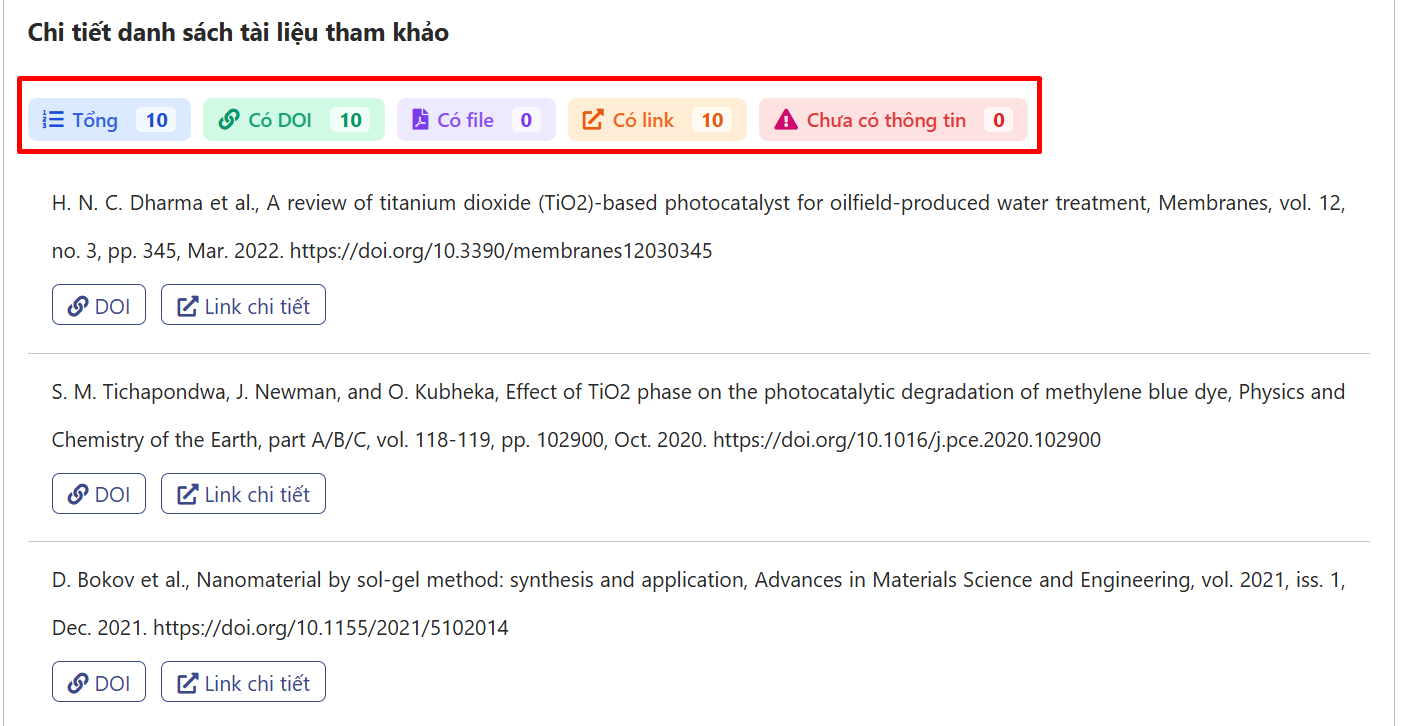Click the heading Chi tiết danh sách tài liệu

tap(238, 33)
